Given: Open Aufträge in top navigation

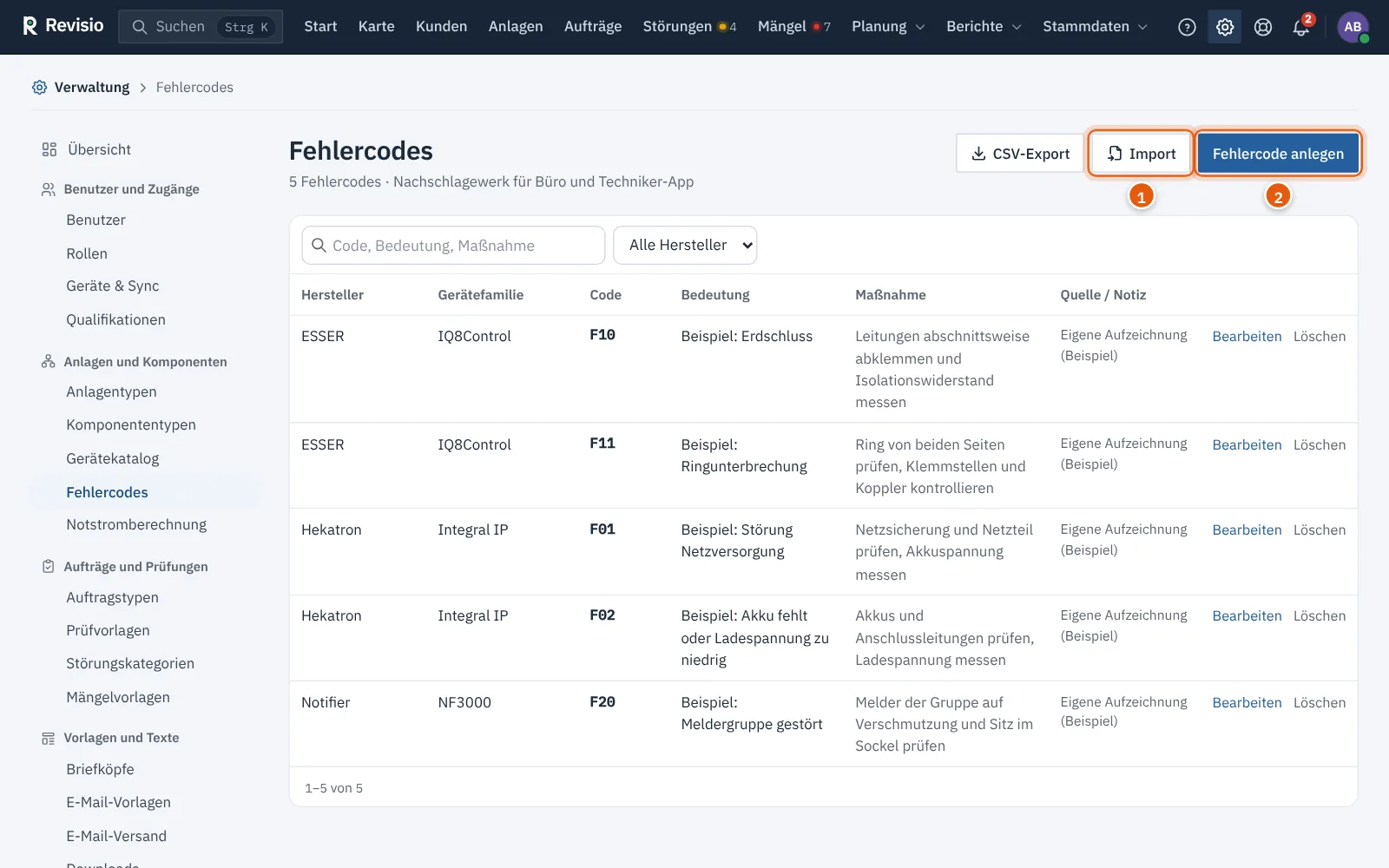Looking at the screenshot, I should click(593, 27).
